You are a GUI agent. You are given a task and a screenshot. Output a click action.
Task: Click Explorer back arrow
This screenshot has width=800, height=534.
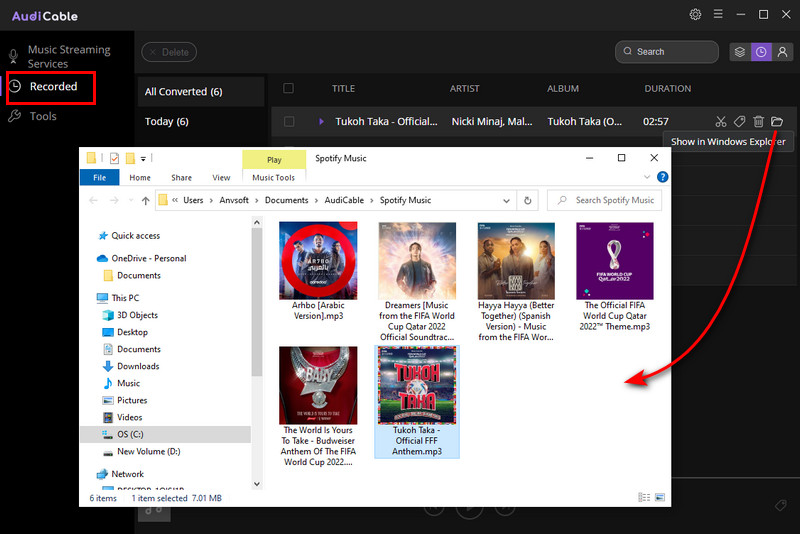tap(93, 200)
